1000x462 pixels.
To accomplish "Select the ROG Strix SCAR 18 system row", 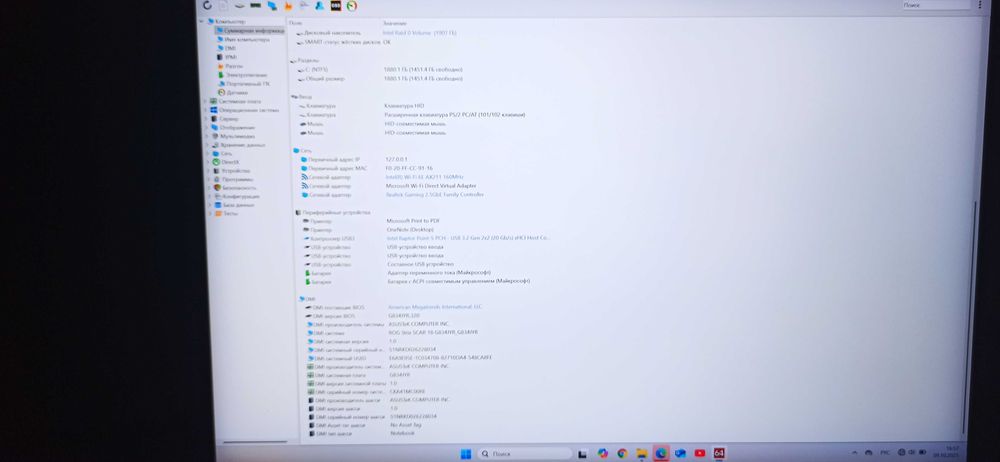I will point(392,332).
